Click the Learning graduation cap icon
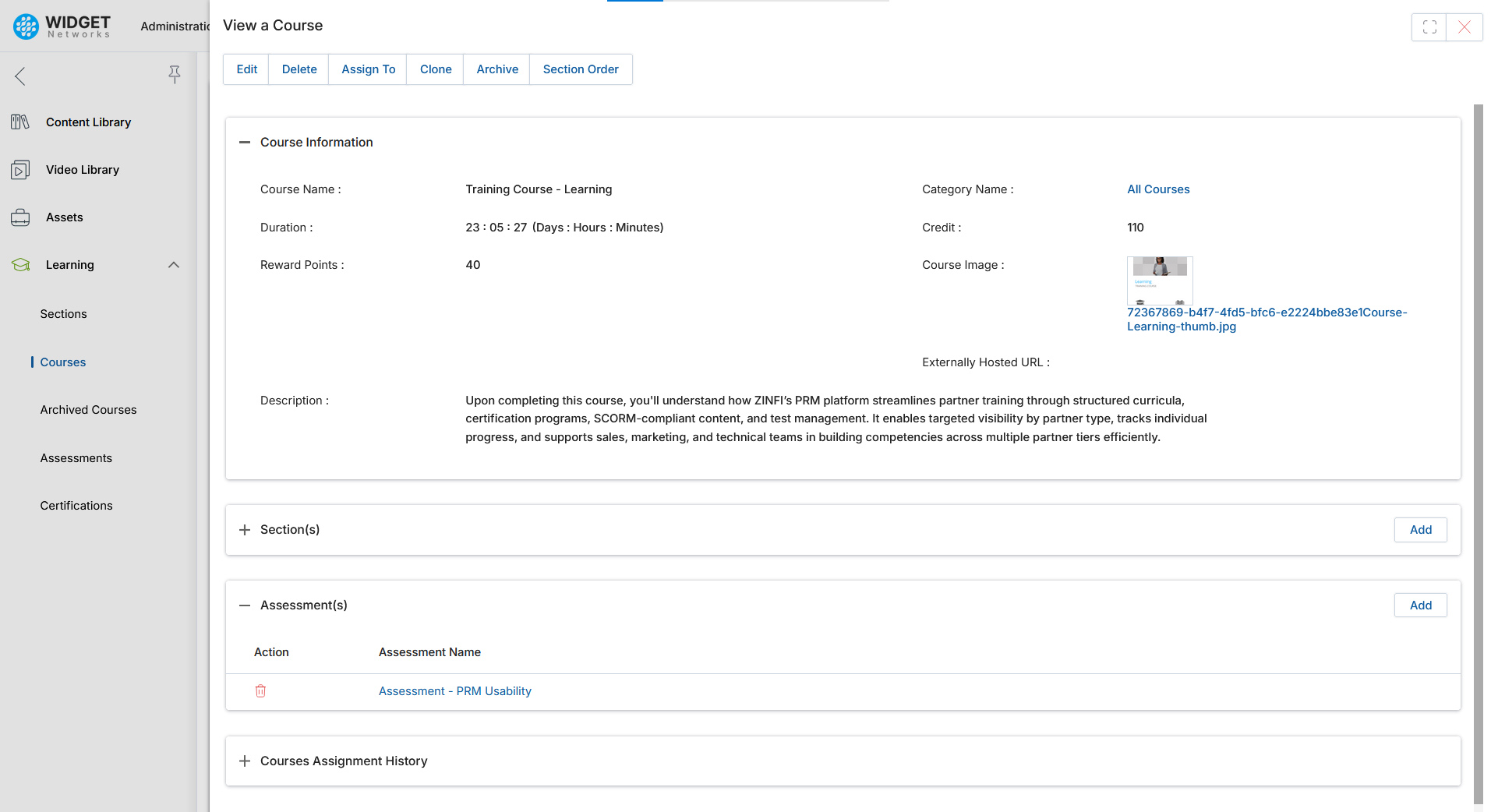This screenshot has height=812, width=1491. 20,265
